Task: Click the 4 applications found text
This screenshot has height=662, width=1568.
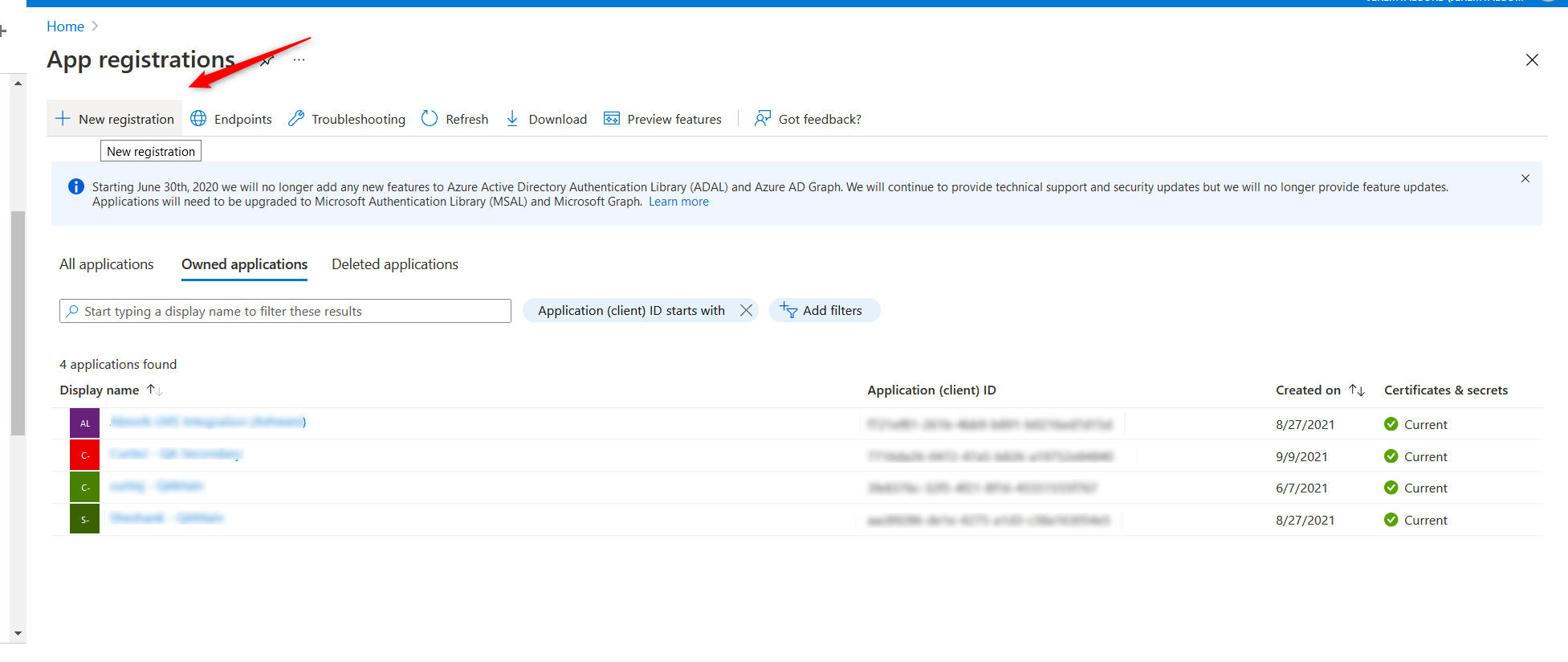Action: click(x=118, y=364)
